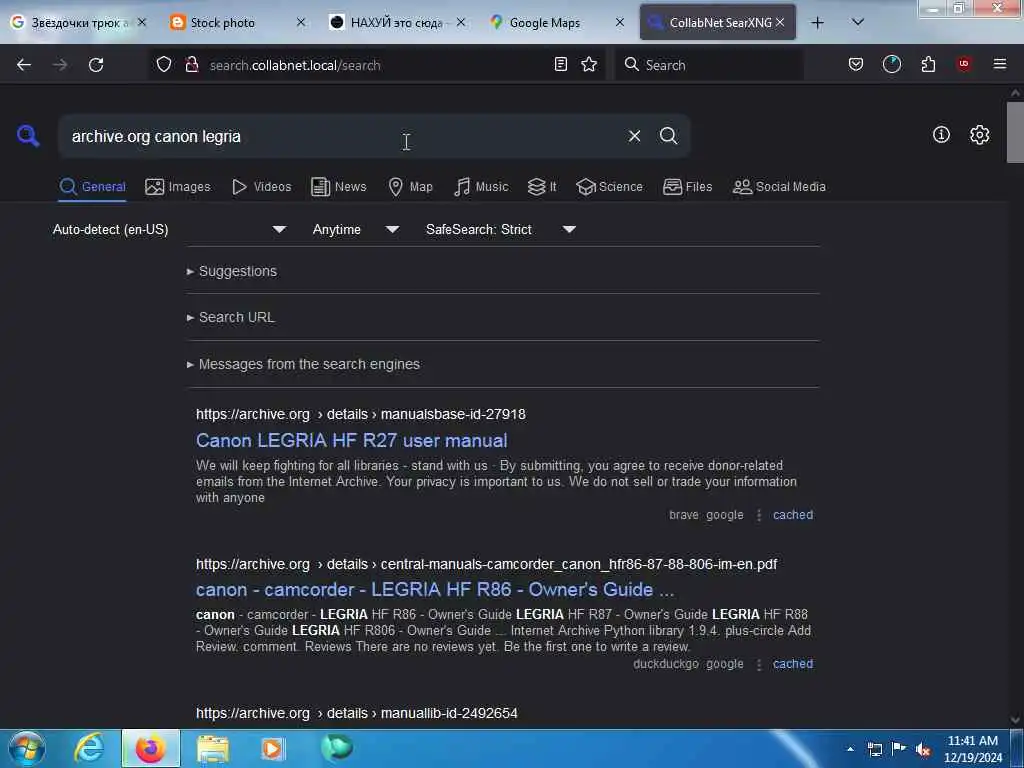Open SearXNG preferences gear
The image size is (1024, 768).
[979, 135]
